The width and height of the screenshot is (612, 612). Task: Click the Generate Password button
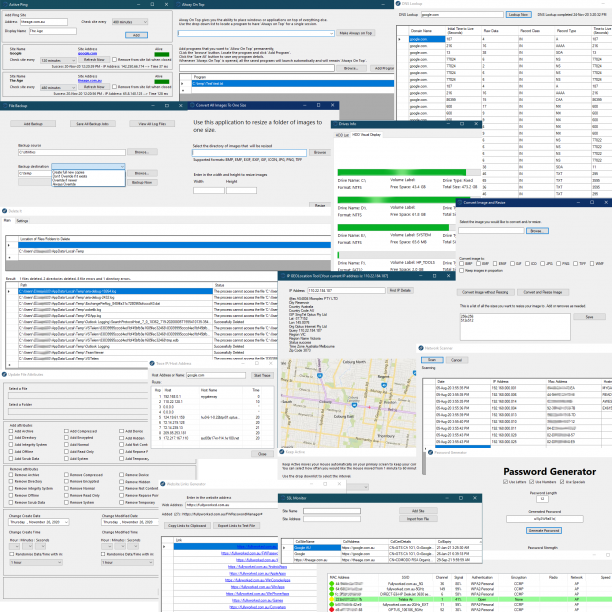point(544,531)
